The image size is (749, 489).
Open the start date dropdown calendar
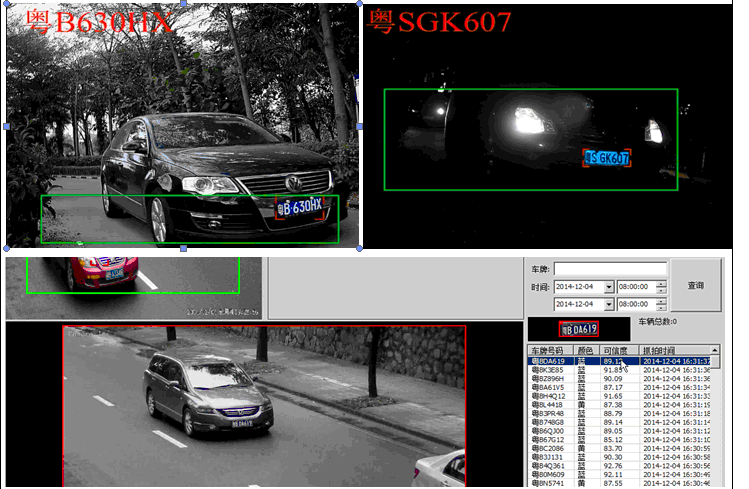pos(609,287)
